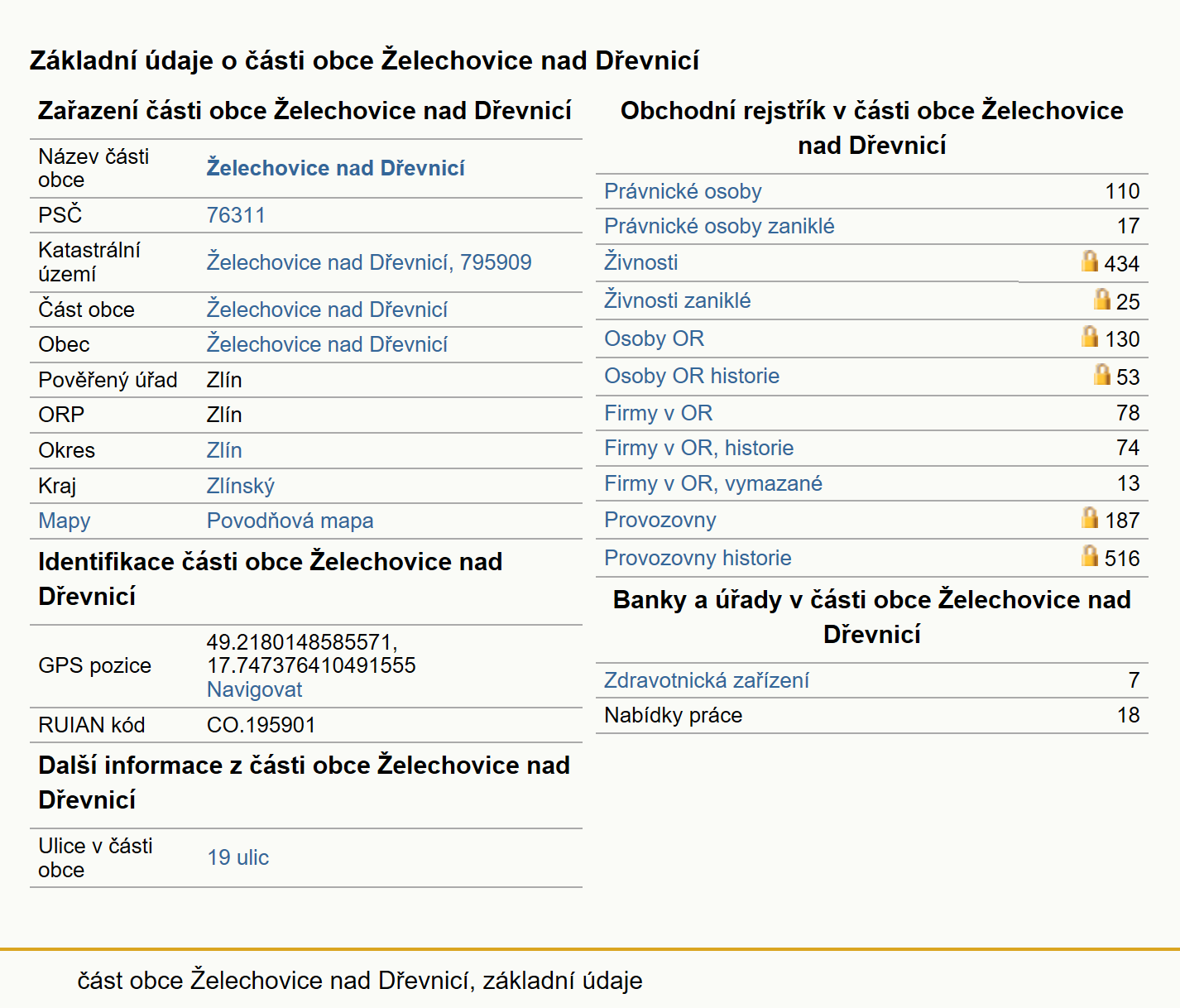1180x1008 pixels.
Task: Click the lock icon beside 187 in Provozovny row
Action: (x=1090, y=517)
